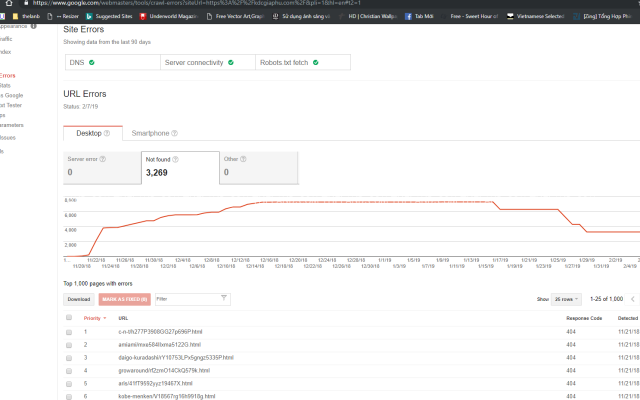Check the box for priority 5 row
Image resolution: width=640 pixels, height=400 pixels.
point(69,384)
